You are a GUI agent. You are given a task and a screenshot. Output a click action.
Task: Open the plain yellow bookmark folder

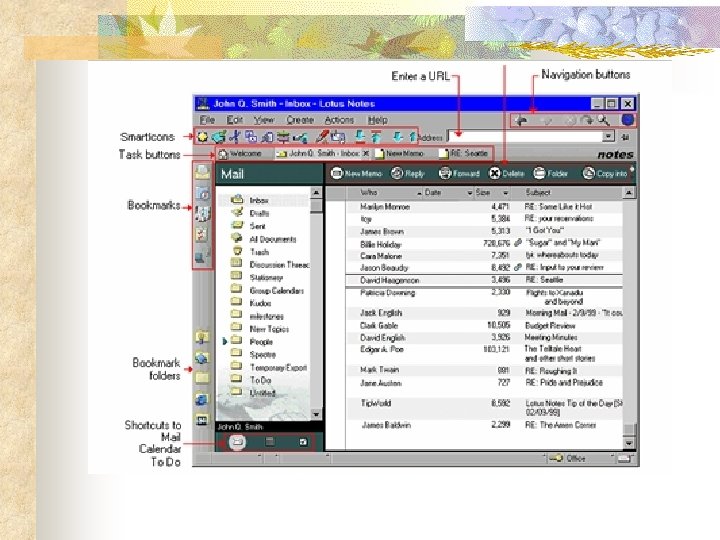202,378
